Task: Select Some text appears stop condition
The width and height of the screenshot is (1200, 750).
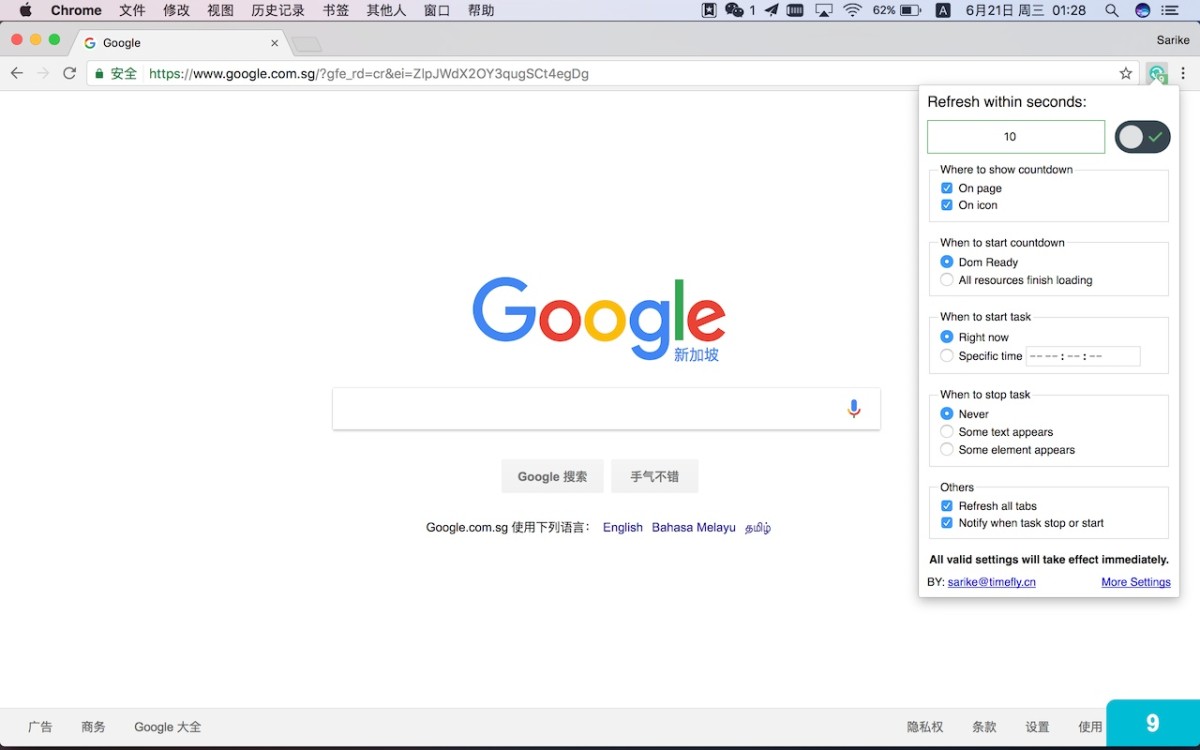Action: (947, 432)
